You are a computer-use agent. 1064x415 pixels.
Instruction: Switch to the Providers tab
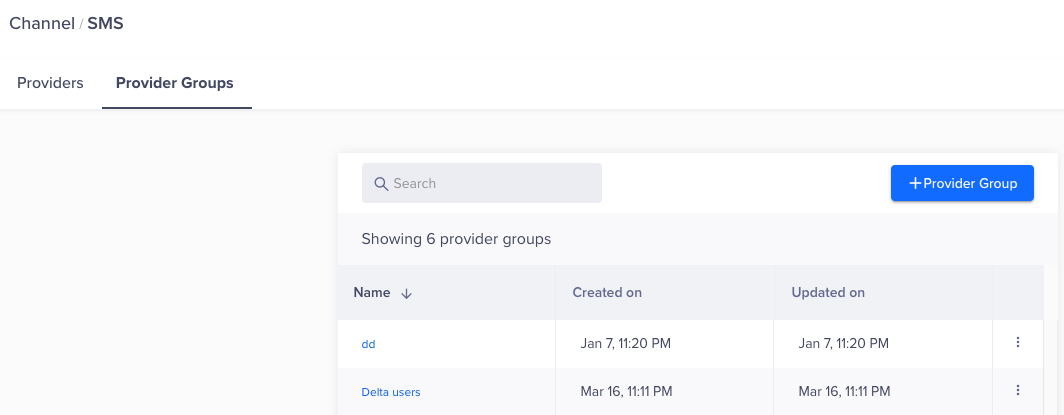tap(50, 83)
